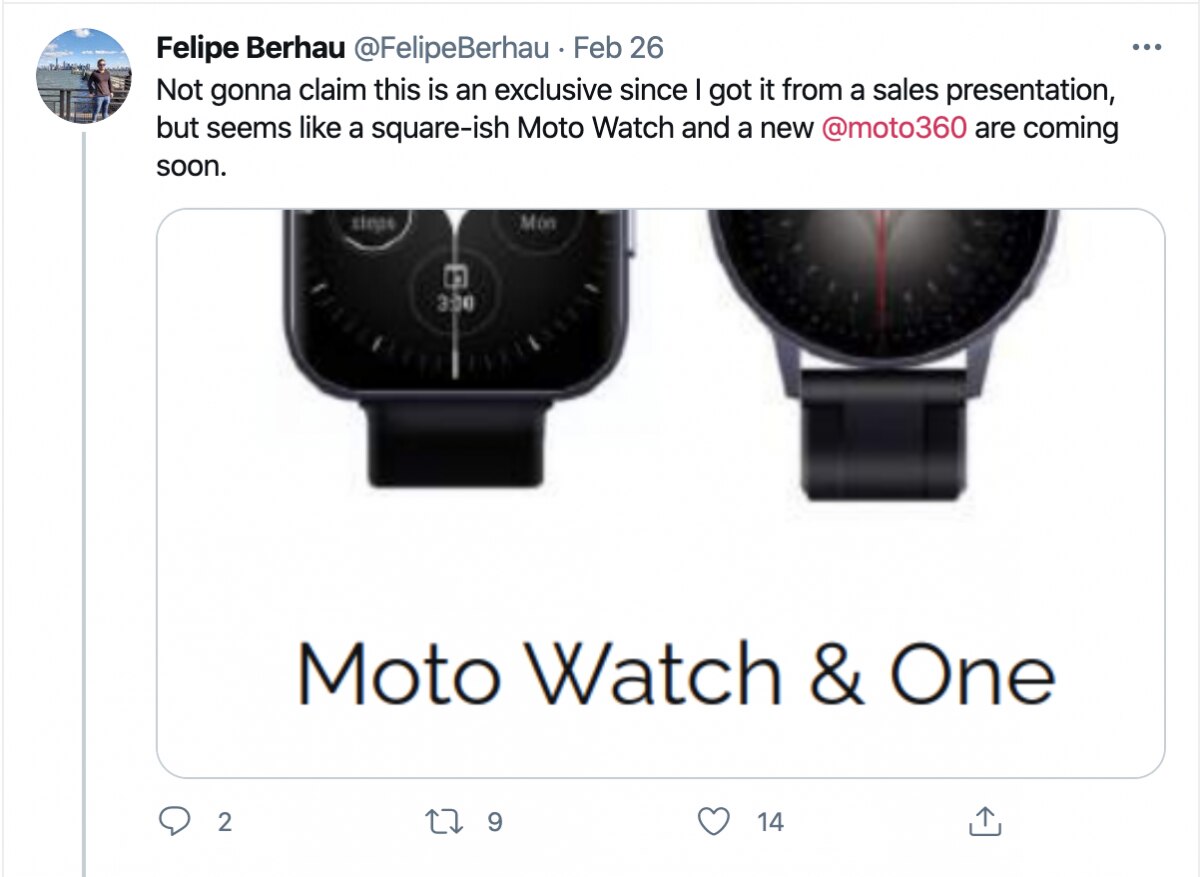Click the reply speech bubble icon

(176, 822)
